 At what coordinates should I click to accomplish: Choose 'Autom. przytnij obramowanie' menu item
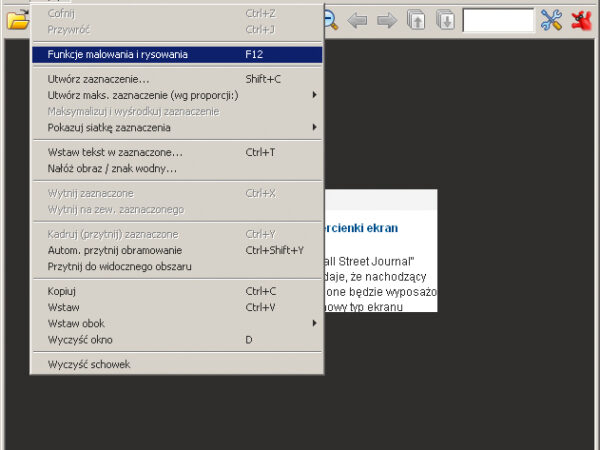point(115,250)
